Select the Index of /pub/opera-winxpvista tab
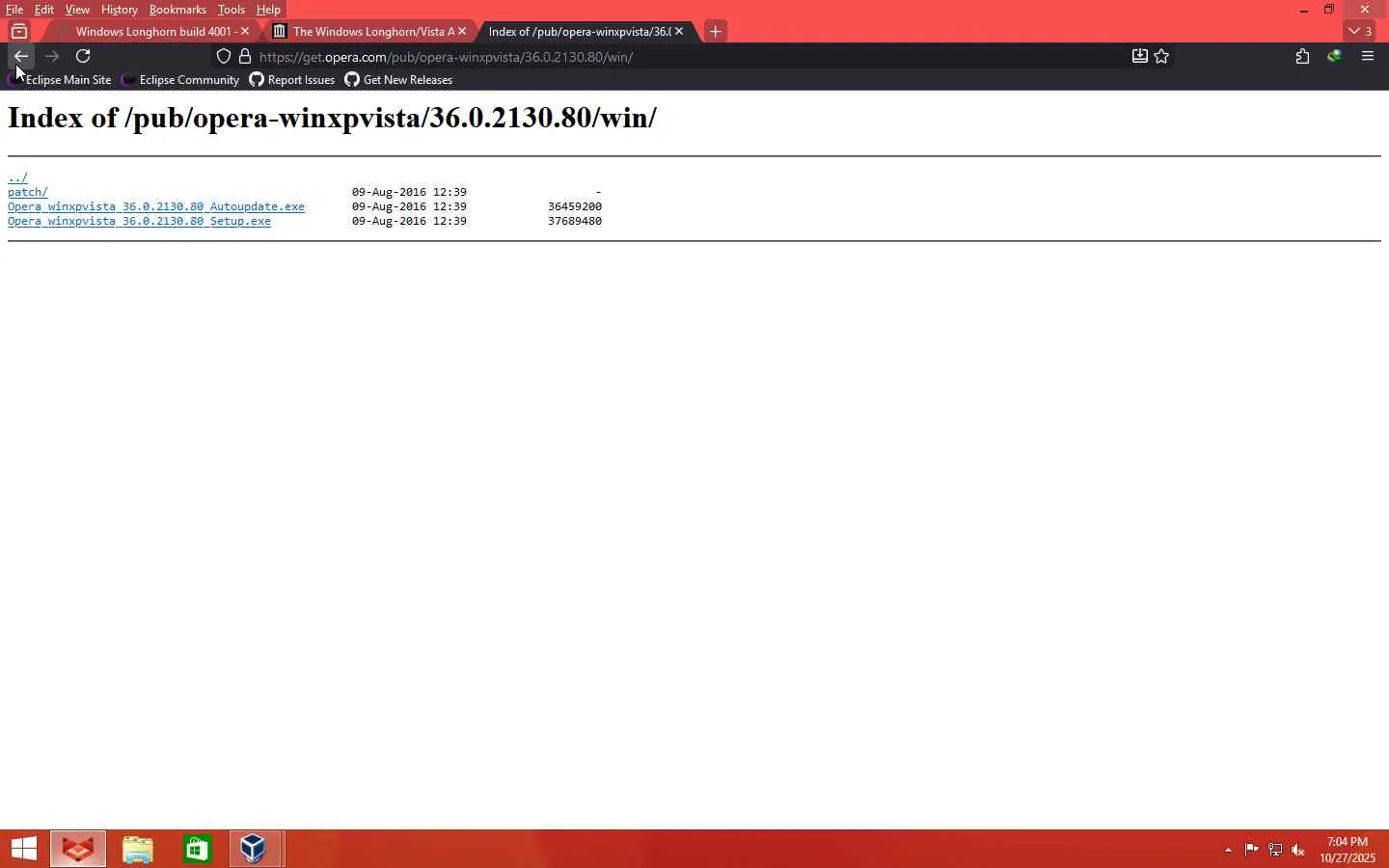 pyautogui.click(x=585, y=31)
